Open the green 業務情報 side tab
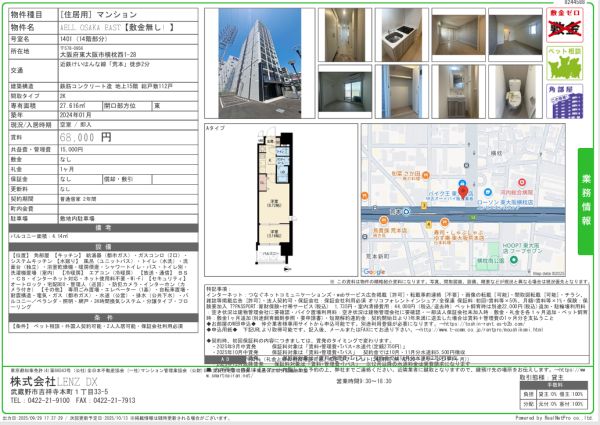 (586, 201)
